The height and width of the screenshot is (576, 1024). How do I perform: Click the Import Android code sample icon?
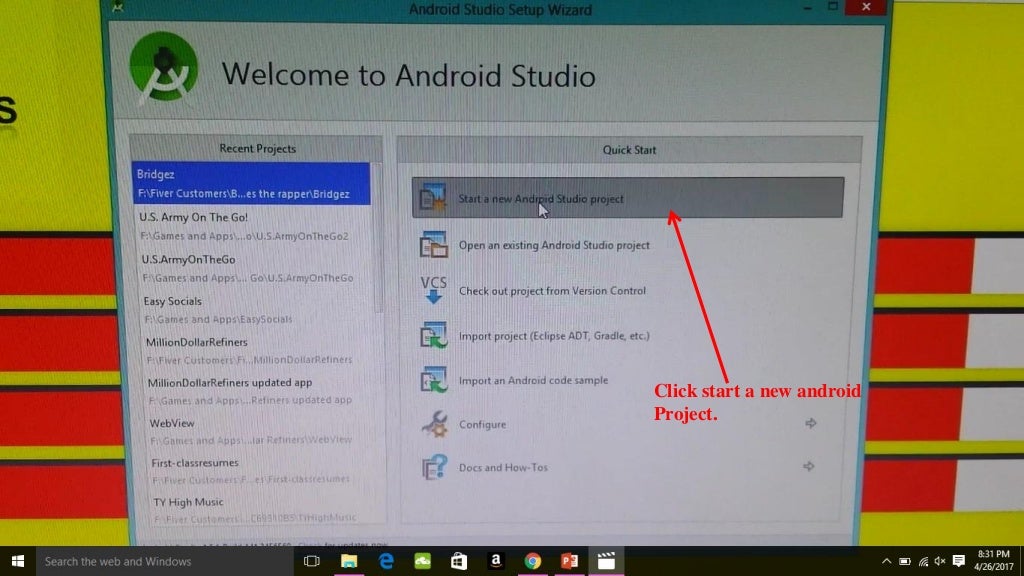coord(434,379)
